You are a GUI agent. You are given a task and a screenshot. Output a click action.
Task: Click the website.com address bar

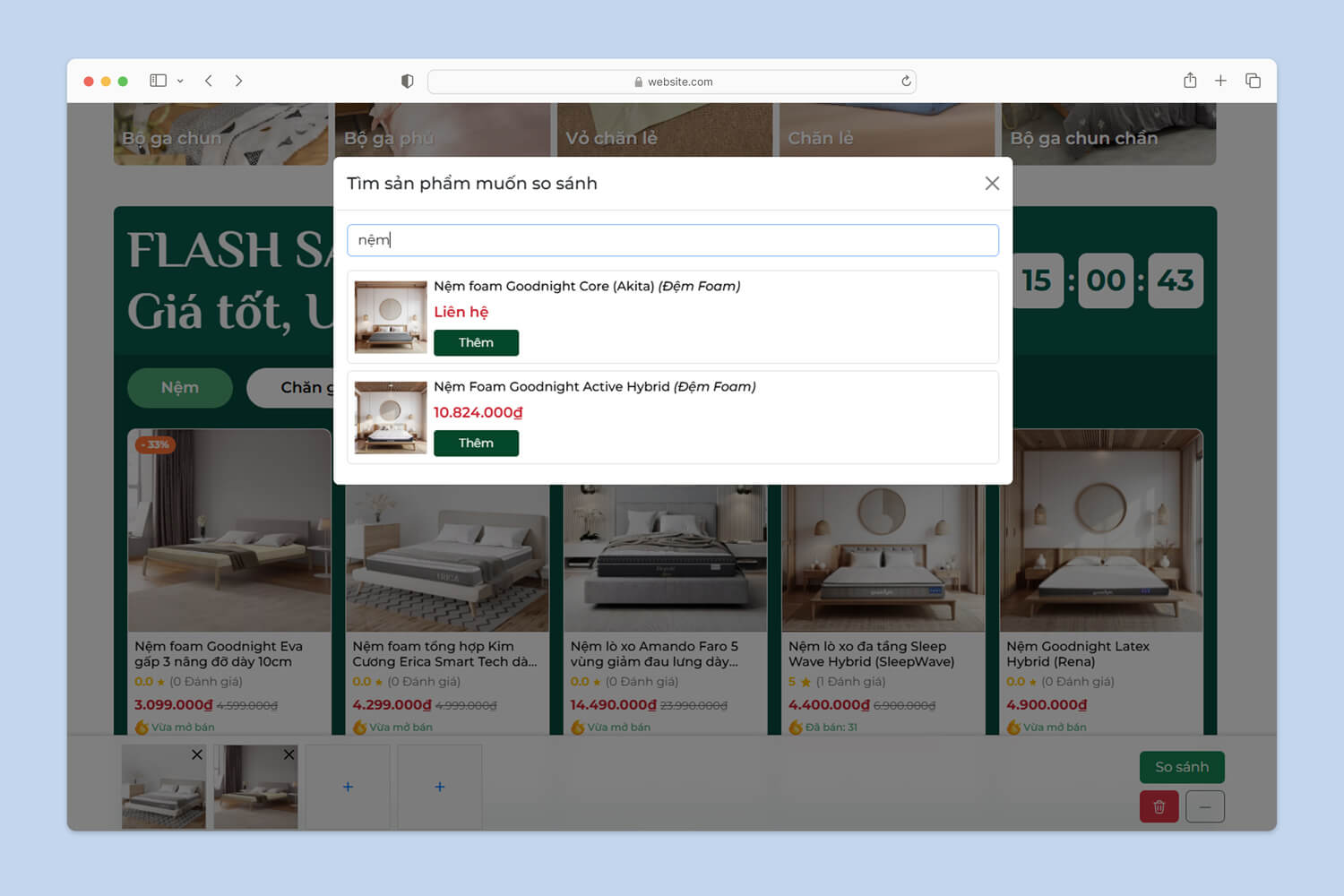click(672, 82)
